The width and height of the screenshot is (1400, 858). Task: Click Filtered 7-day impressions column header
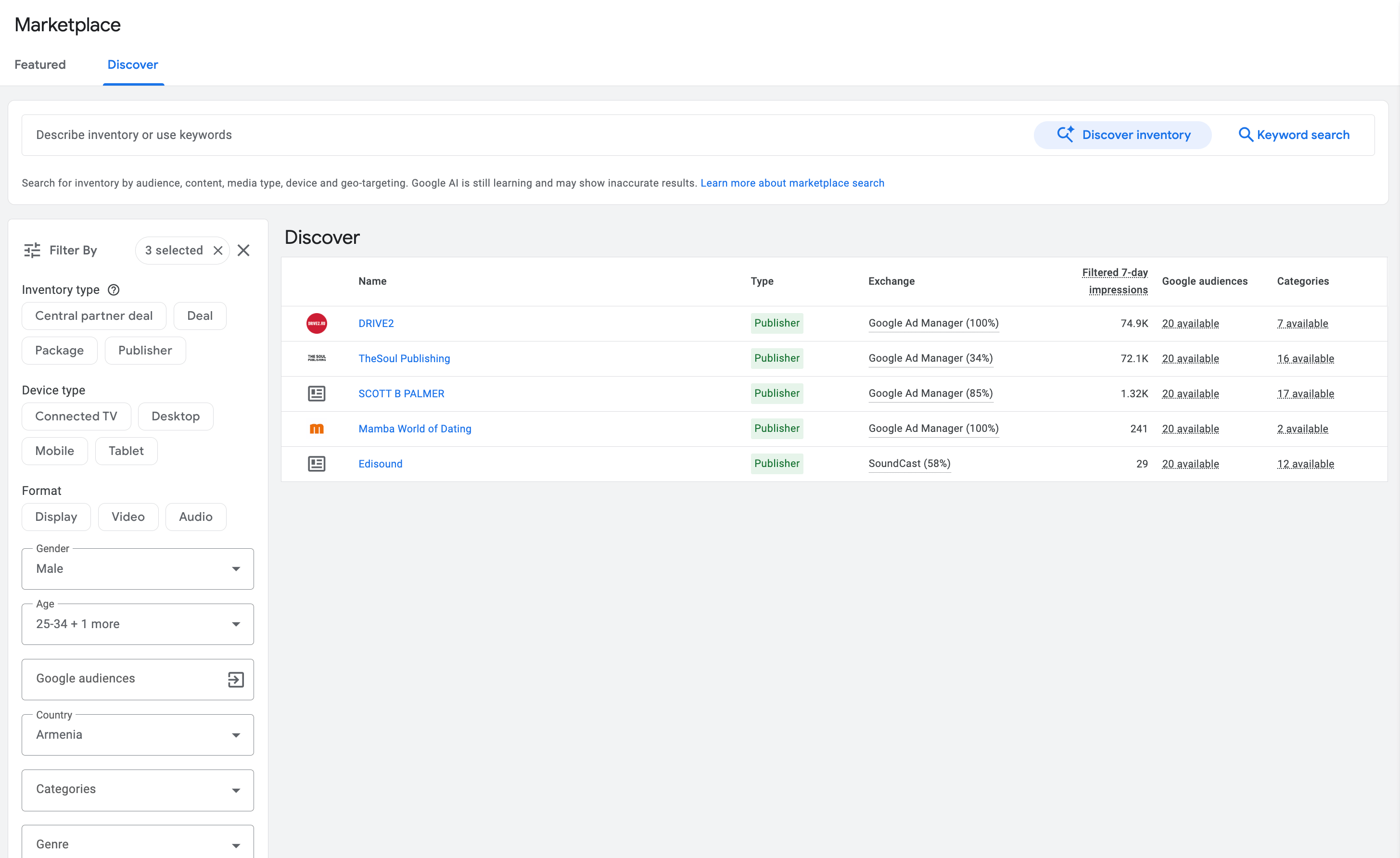pos(1115,281)
